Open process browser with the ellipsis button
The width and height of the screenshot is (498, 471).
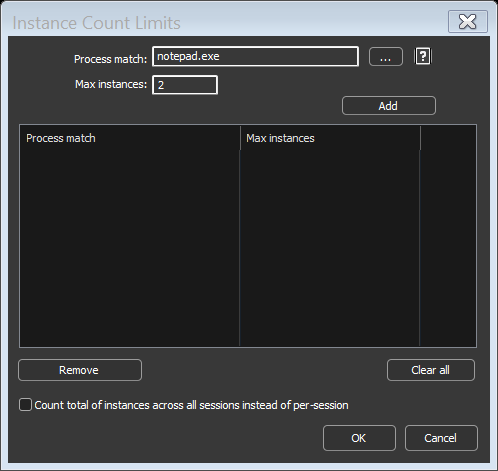click(386, 57)
